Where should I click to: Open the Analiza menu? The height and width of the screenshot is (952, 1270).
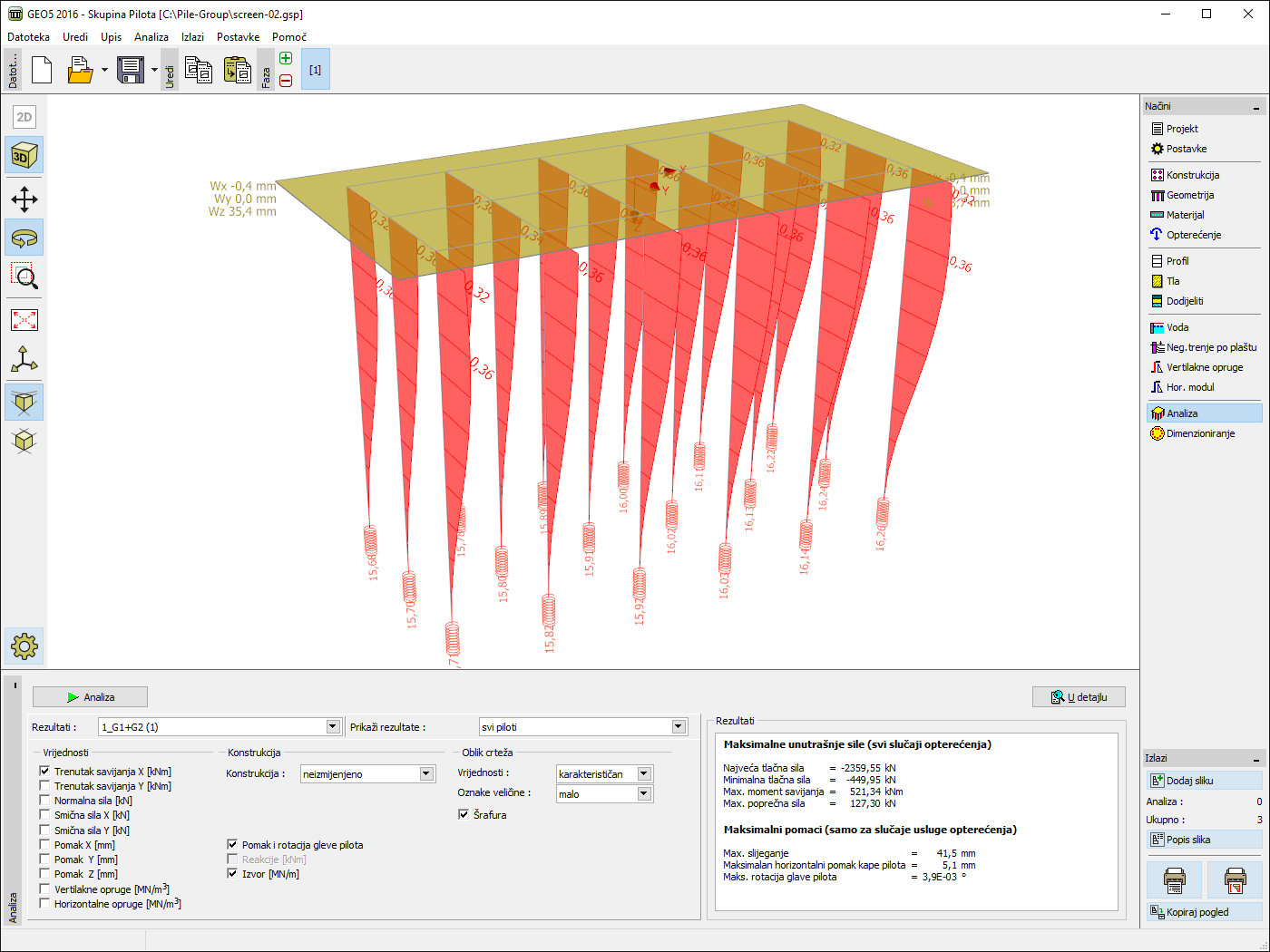click(x=151, y=37)
